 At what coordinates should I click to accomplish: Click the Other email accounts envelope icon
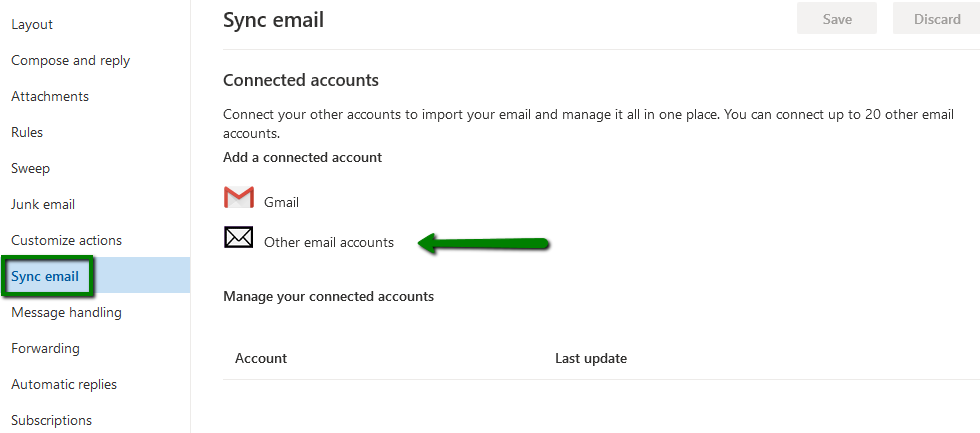(x=239, y=237)
